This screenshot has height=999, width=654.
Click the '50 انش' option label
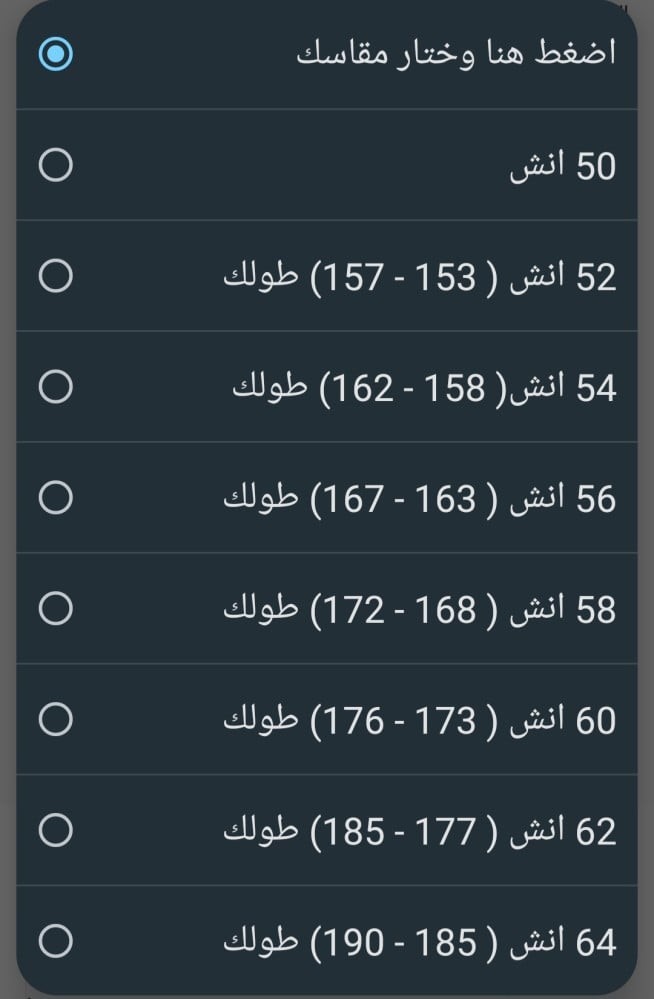(x=562, y=167)
